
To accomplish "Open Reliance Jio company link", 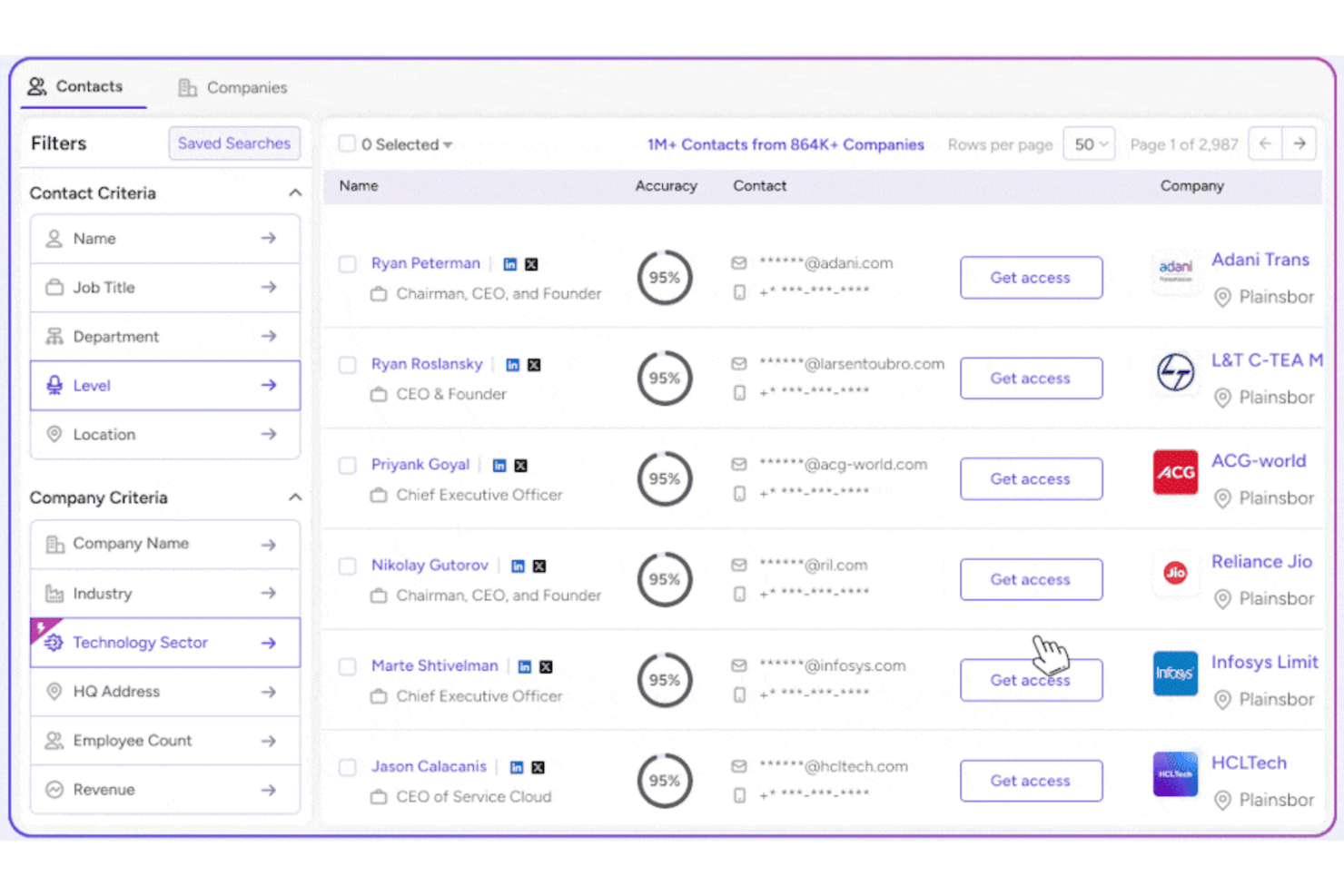I will pyautogui.click(x=1261, y=562).
